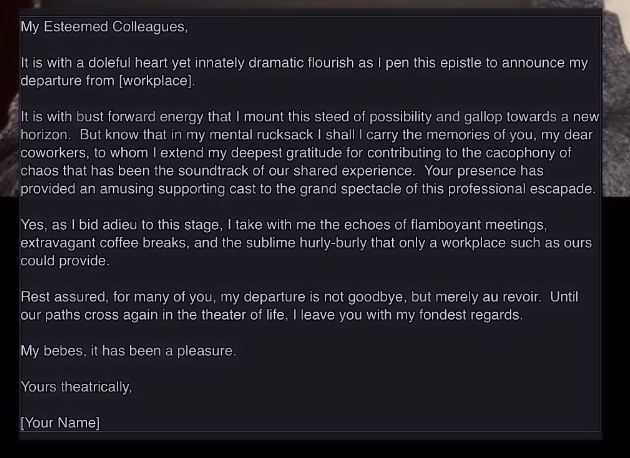This screenshot has width=630, height=458.
Task: Click the "My Esteemed Colleagues," greeting line
Action: [x=104, y=27]
